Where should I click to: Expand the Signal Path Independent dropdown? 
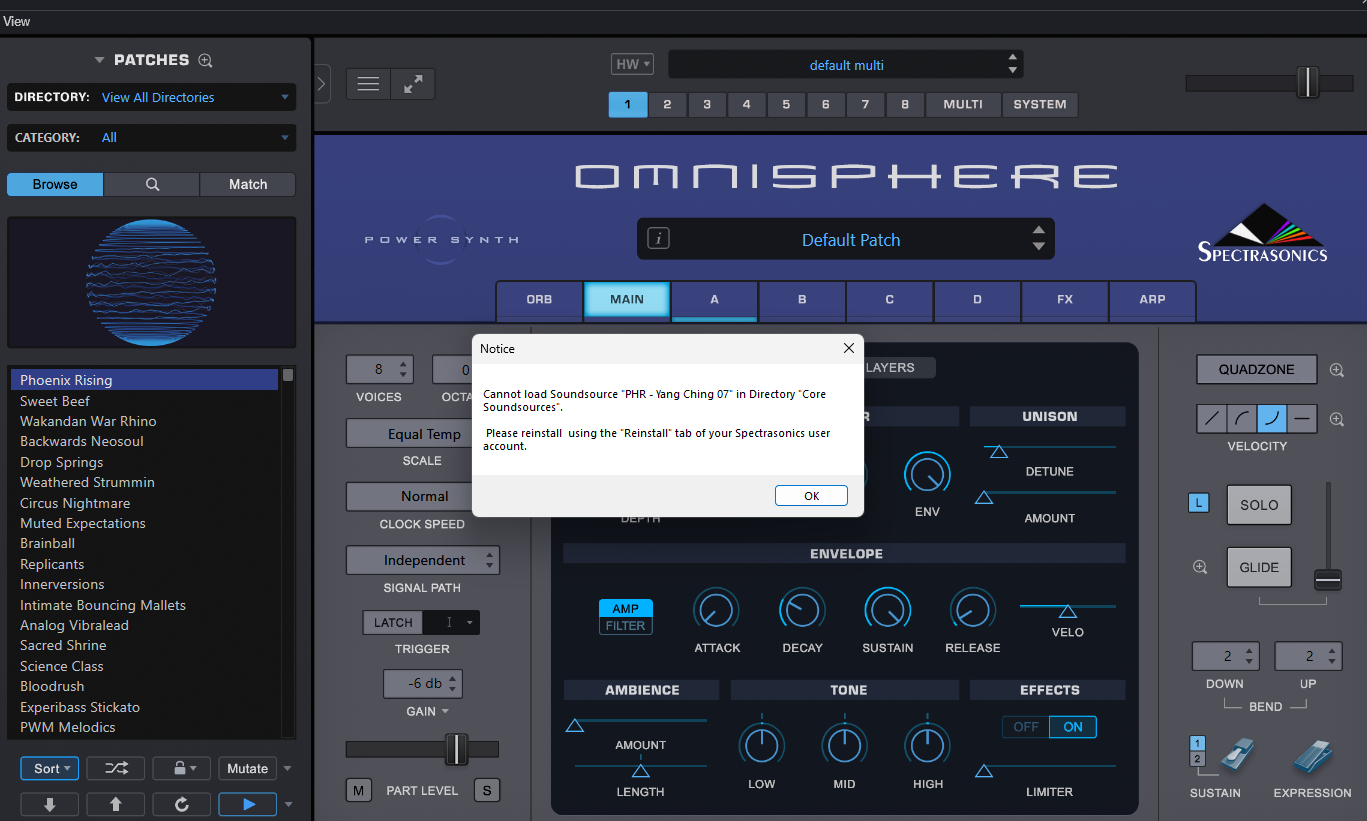point(423,560)
